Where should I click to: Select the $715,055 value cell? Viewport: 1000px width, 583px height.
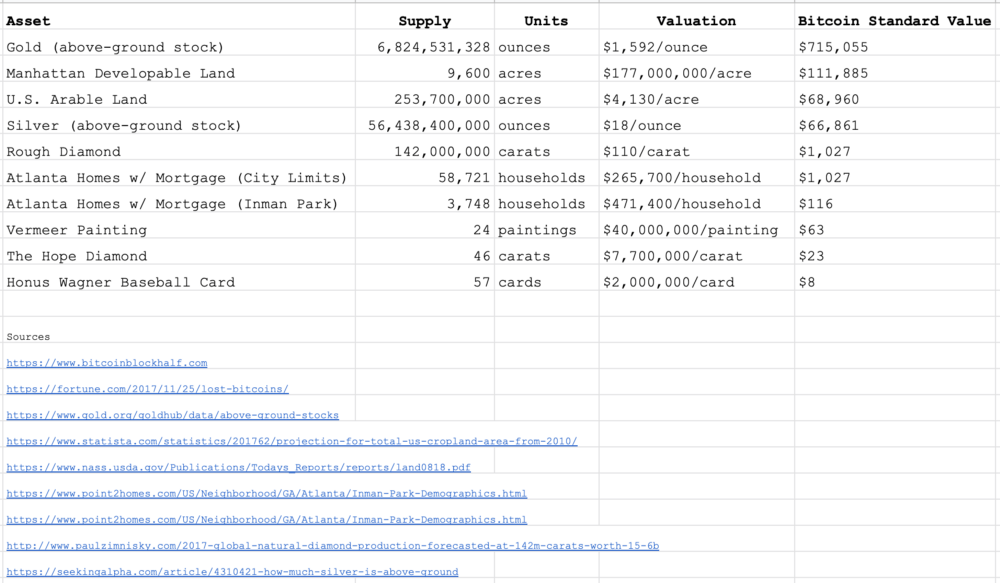[x=895, y=47]
